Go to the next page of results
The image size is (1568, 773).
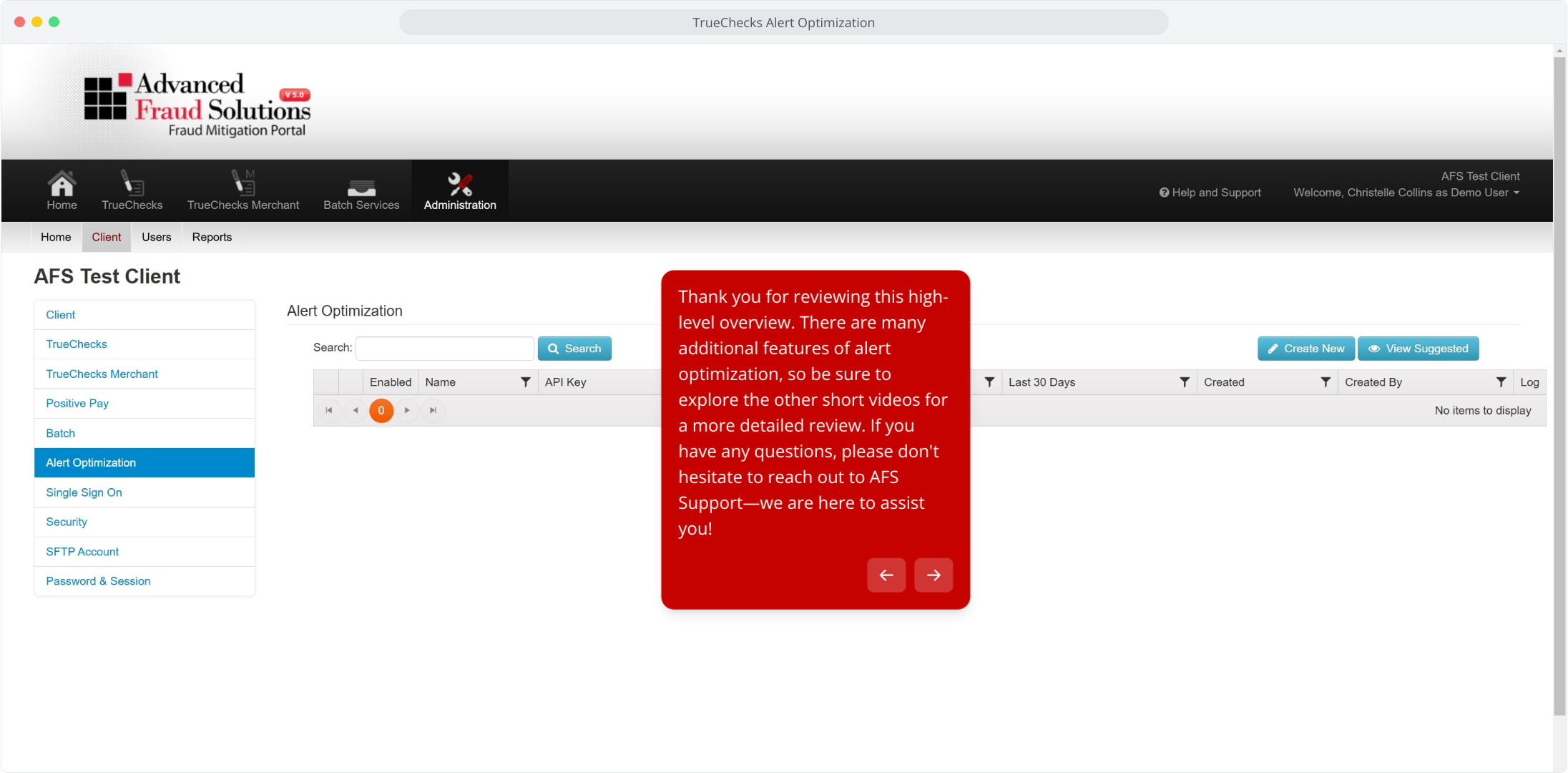point(407,410)
